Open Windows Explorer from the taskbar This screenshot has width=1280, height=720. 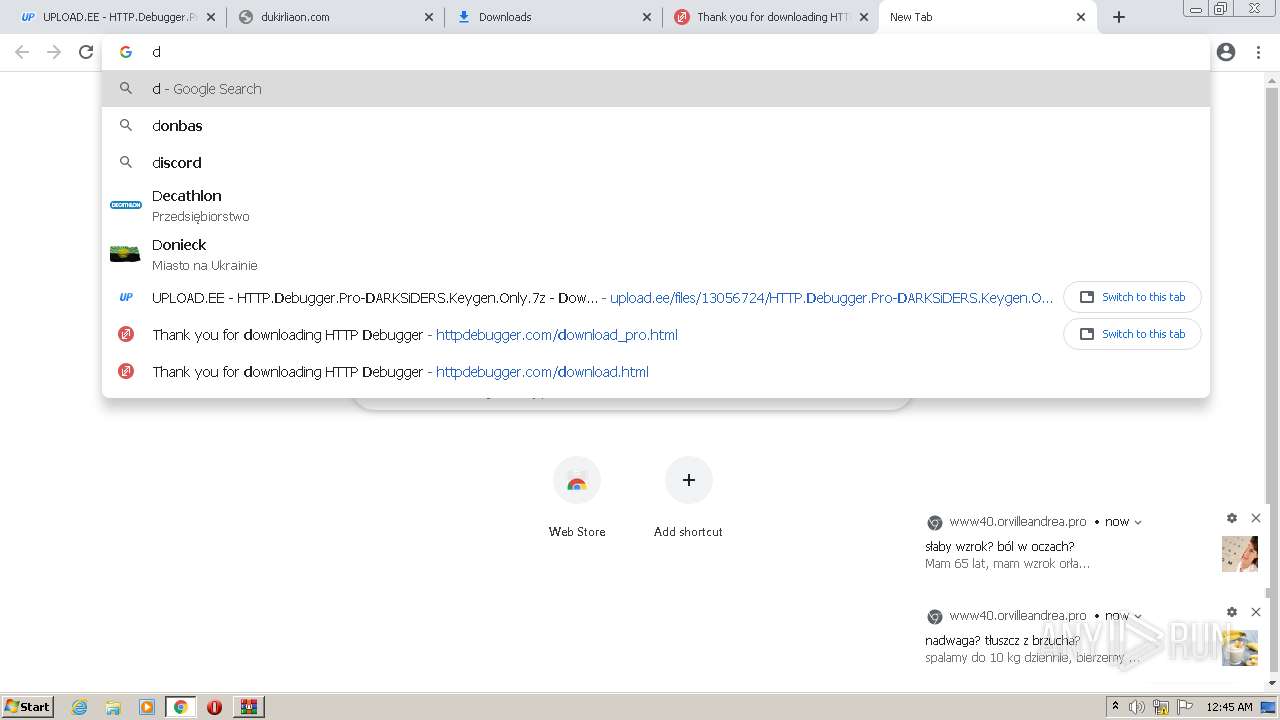point(113,707)
